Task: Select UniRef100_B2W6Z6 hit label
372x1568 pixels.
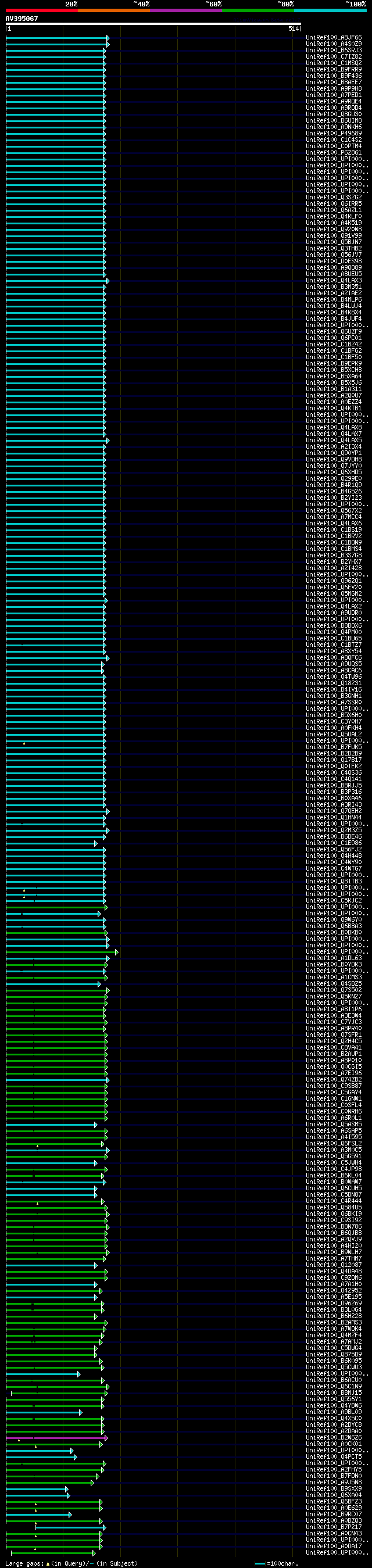Action: pos(334,1437)
